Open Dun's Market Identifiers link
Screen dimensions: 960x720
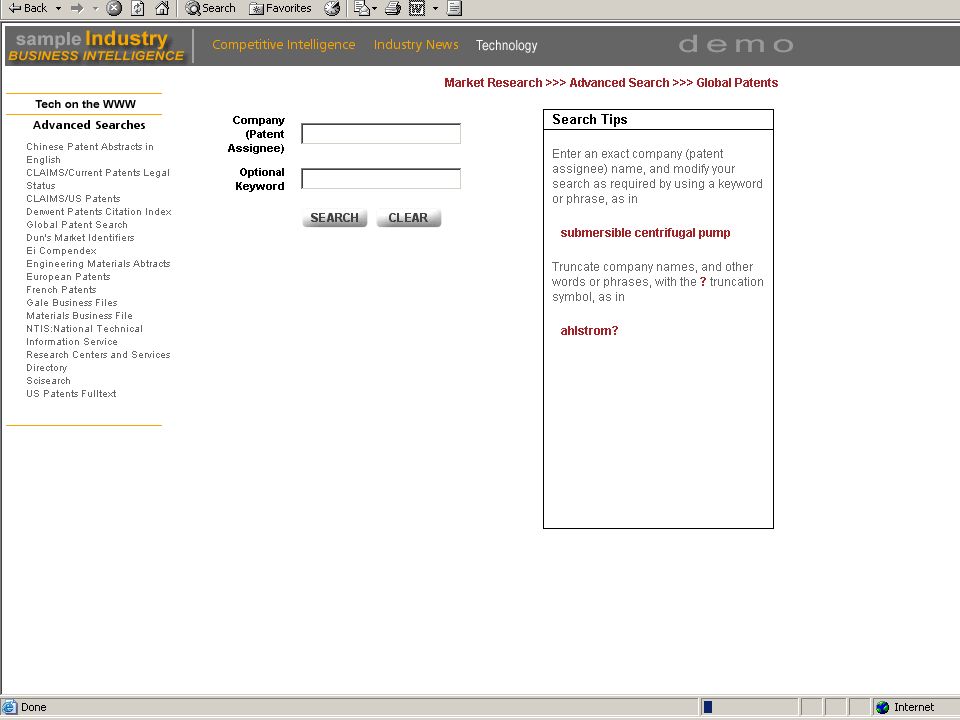pos(80,238)
